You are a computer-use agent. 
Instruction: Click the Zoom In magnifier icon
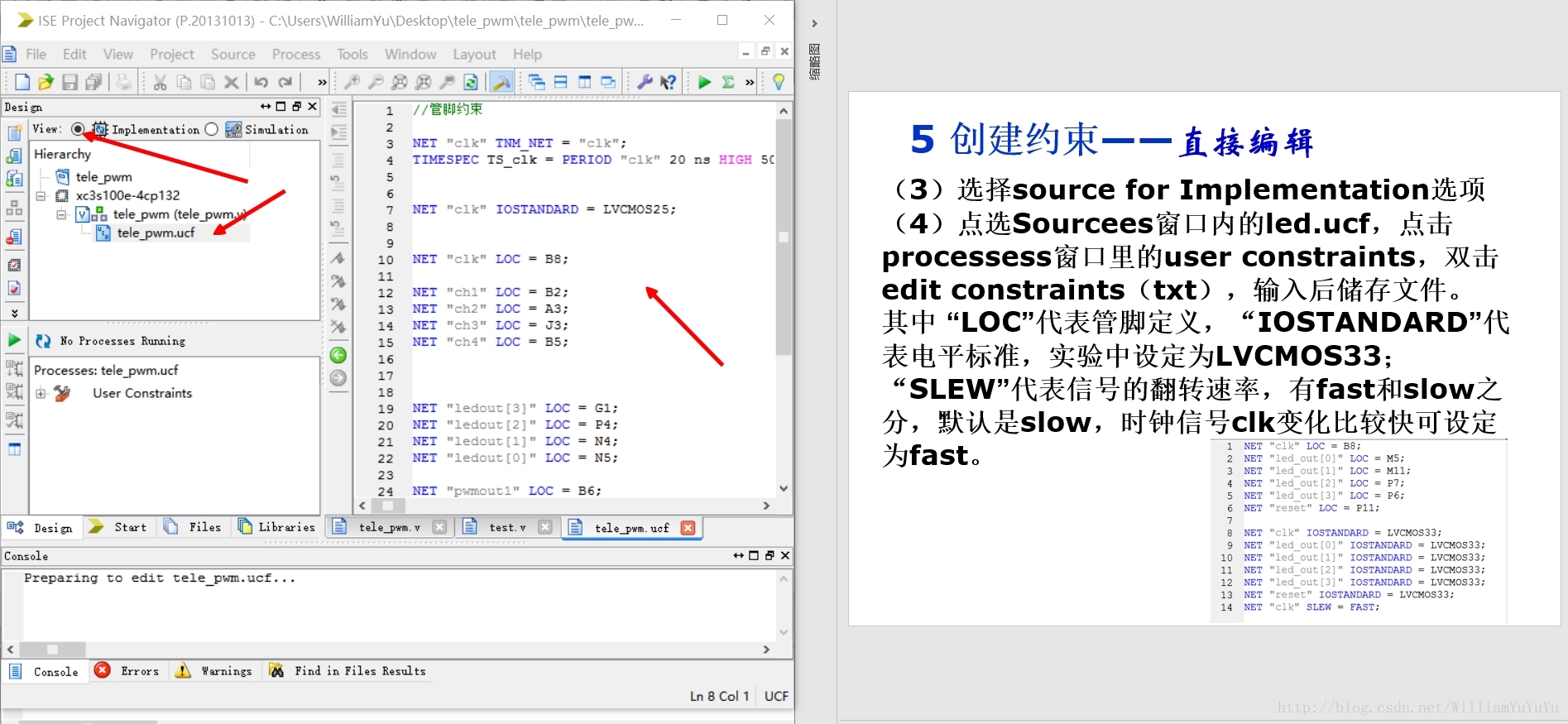pyautogui.click(x=352, y=82)
